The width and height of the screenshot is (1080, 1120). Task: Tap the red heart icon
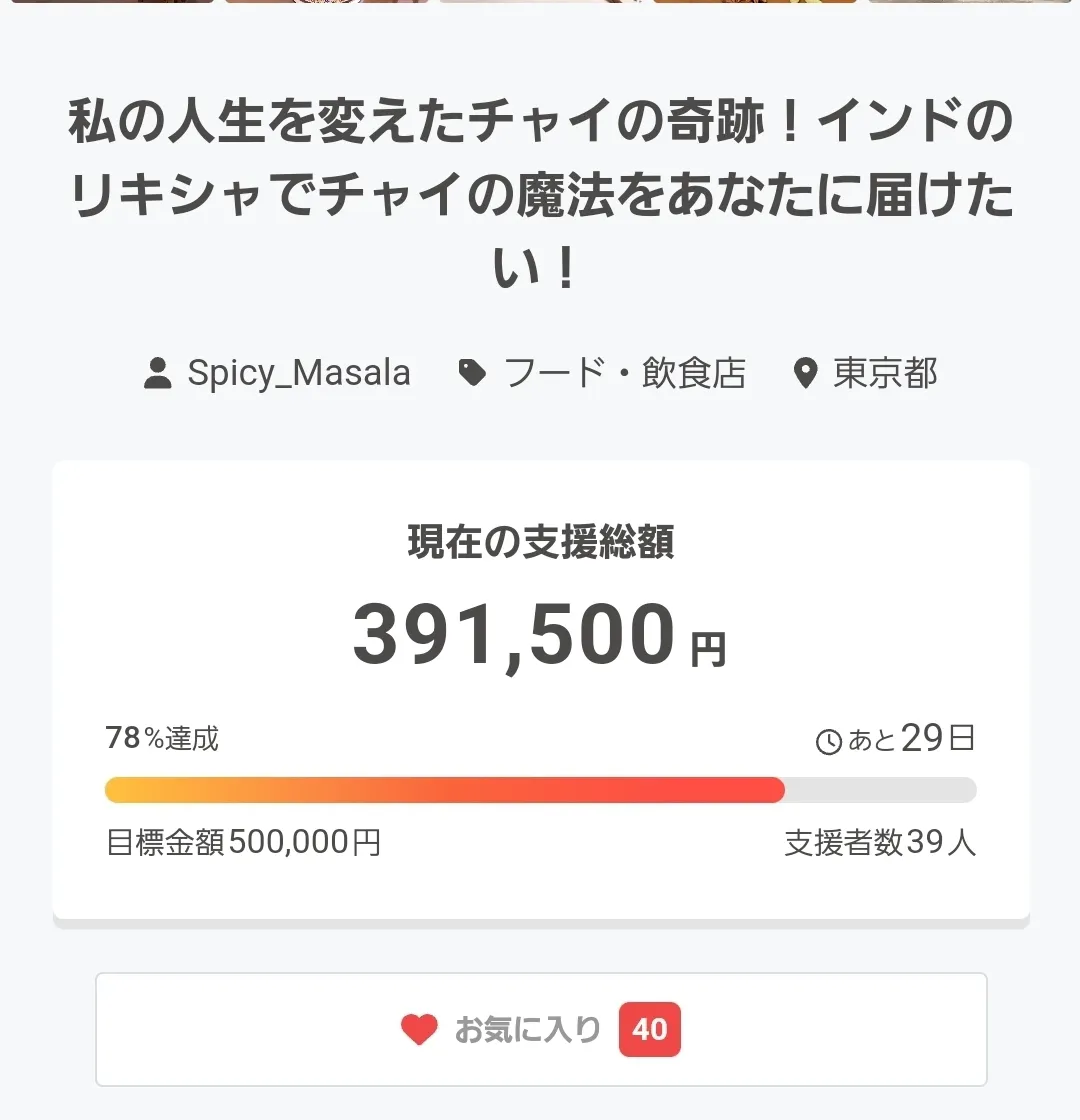tap(419, 1029)
